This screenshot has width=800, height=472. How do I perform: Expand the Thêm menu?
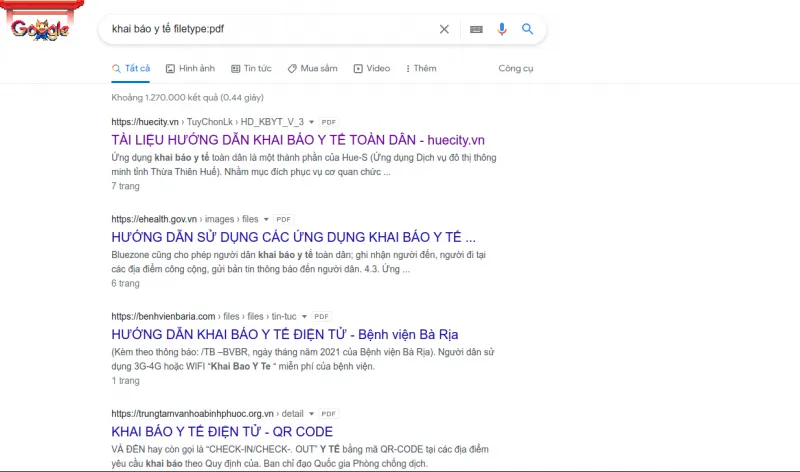pyautogui.click(x=421, y=68)
